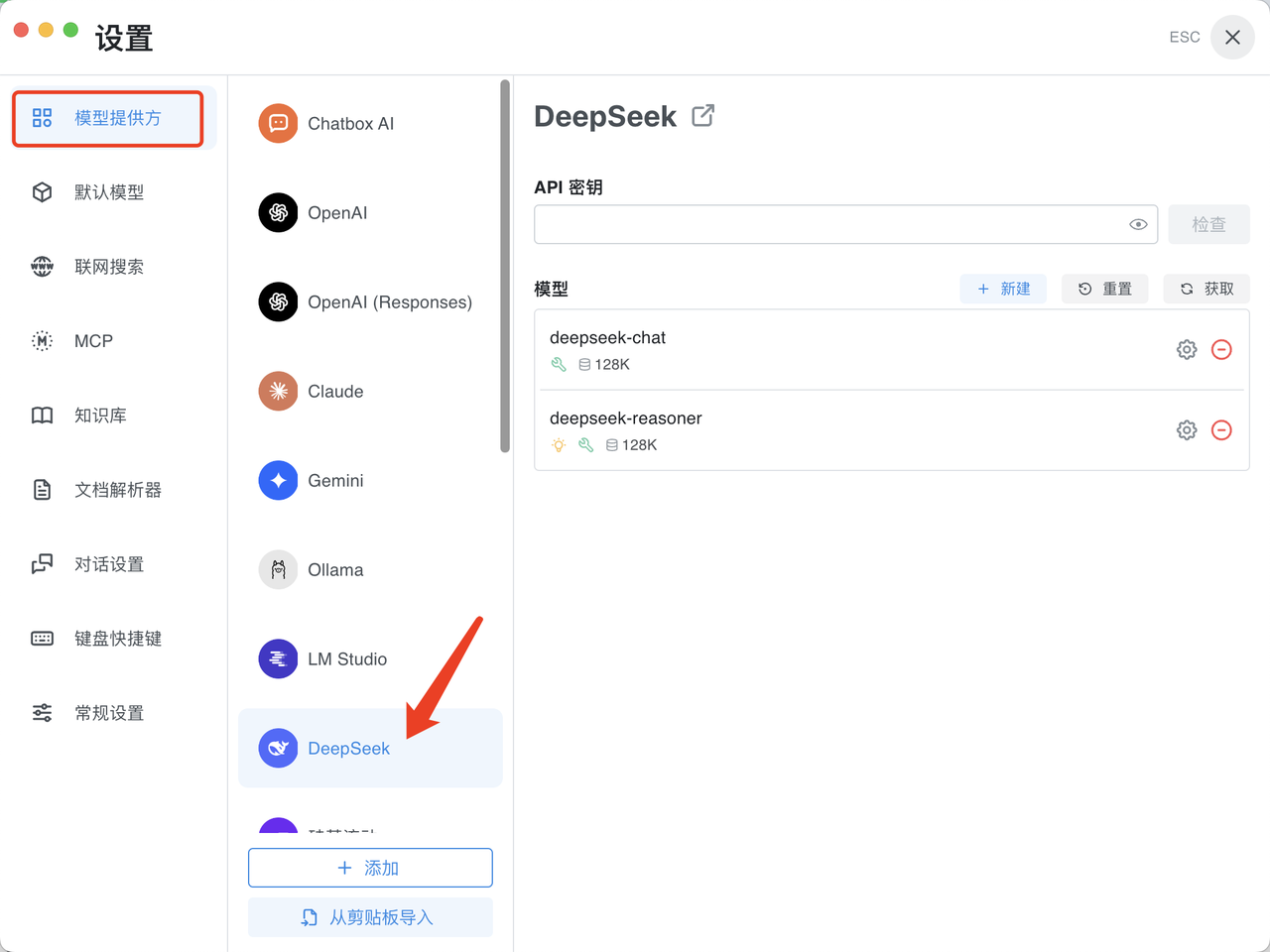Image resolution: width=1270 pixels, height=952 pixels.
Task: Open the LM Studio provider entry
Action: point(347,659)
